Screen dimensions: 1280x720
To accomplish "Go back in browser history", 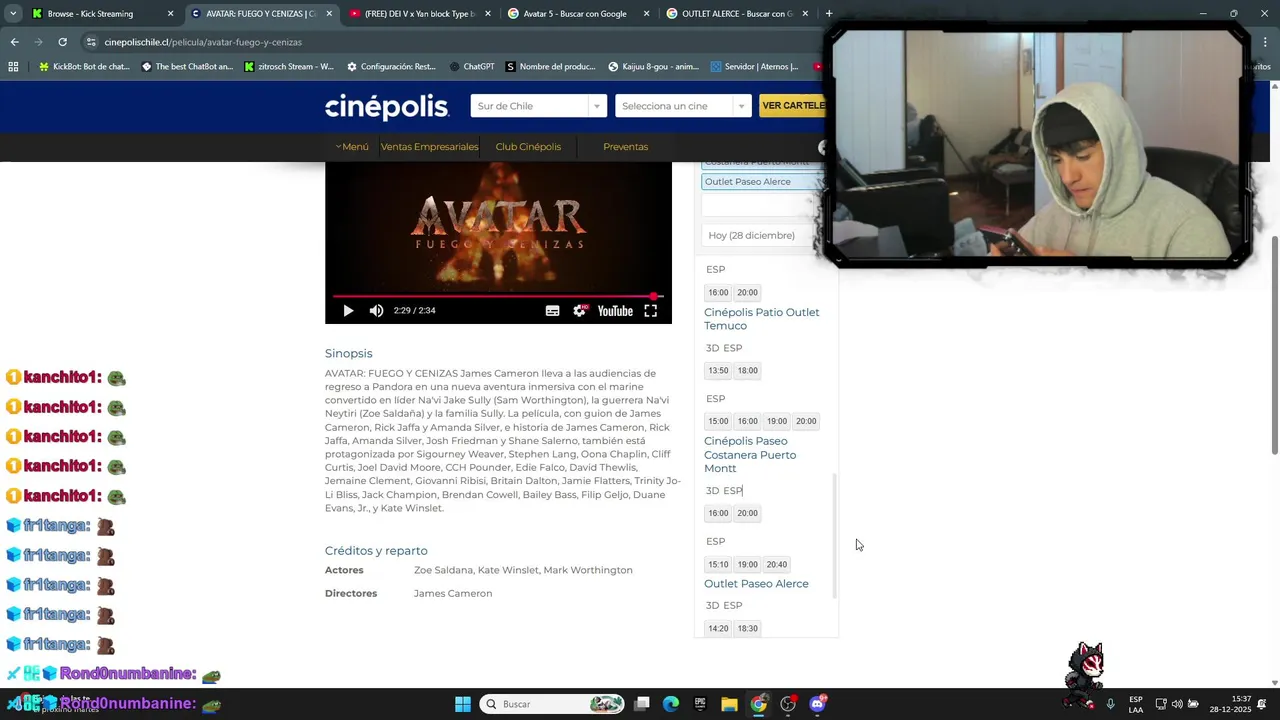I will point(14,42).
